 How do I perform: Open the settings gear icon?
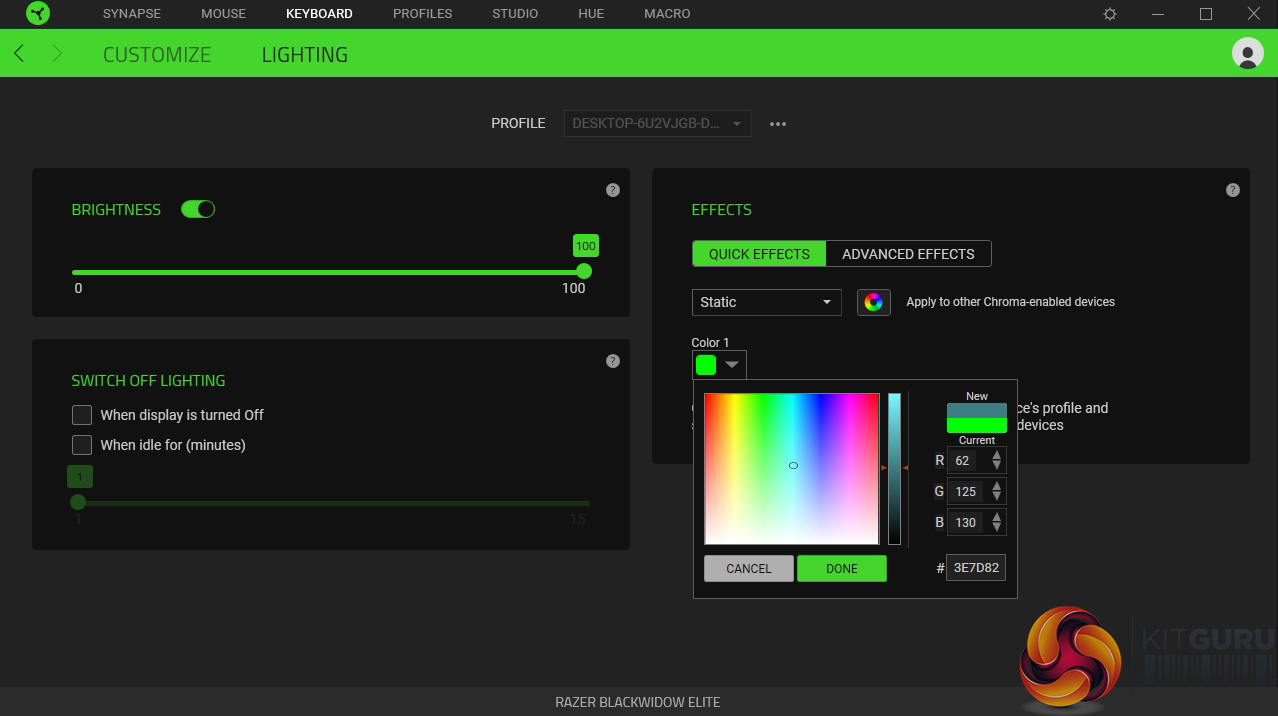pyautogui.click(x=1110, y=14)
